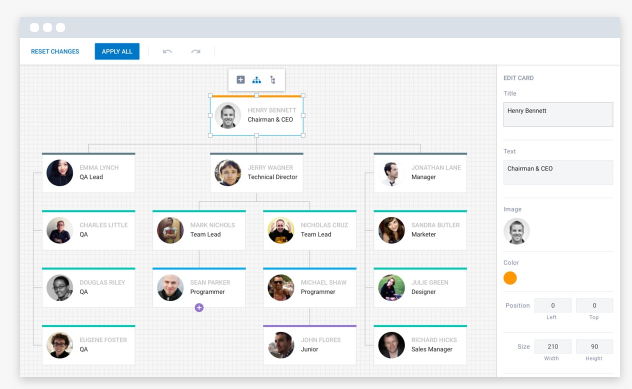Pick the orange color swatch
632x389 pixels.
[x=510, y=278]
